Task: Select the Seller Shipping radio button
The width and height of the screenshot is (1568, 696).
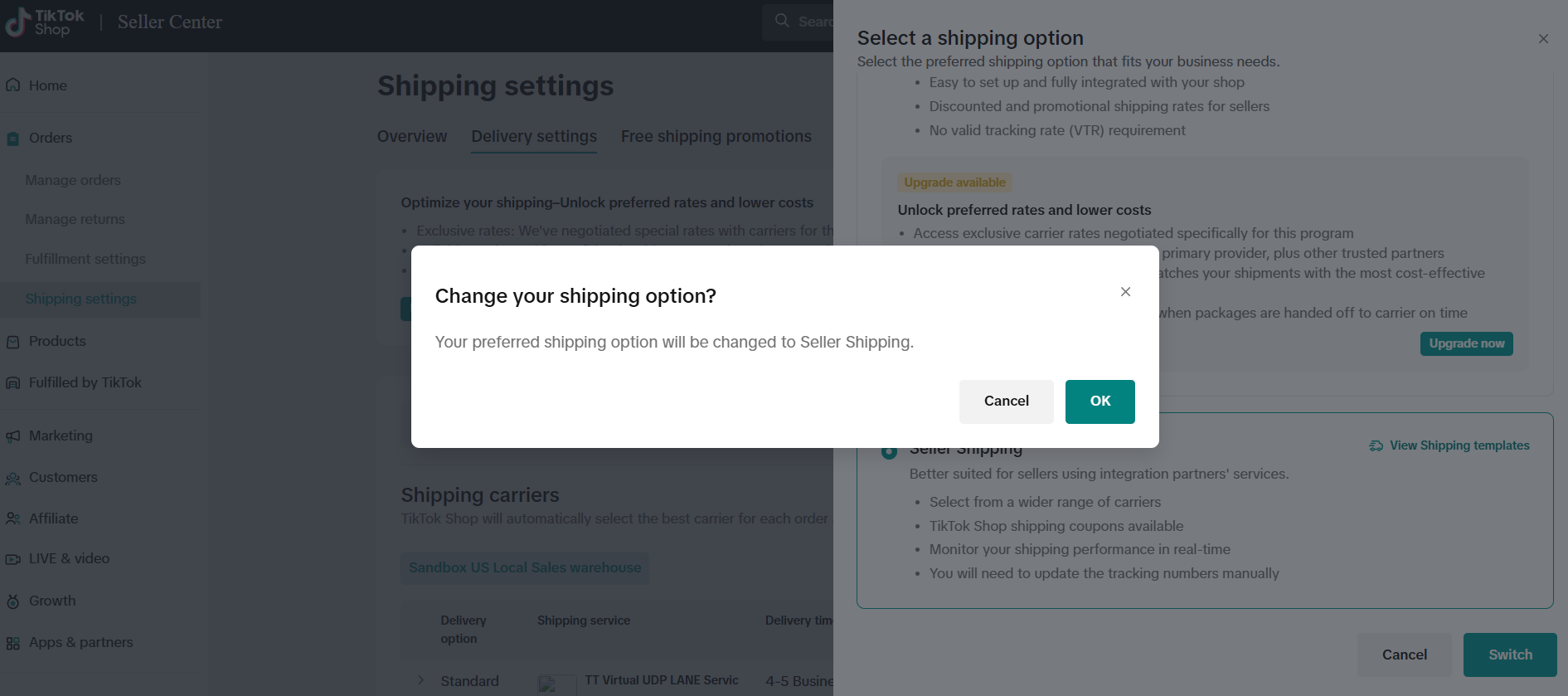Action: tap(889, 451)
